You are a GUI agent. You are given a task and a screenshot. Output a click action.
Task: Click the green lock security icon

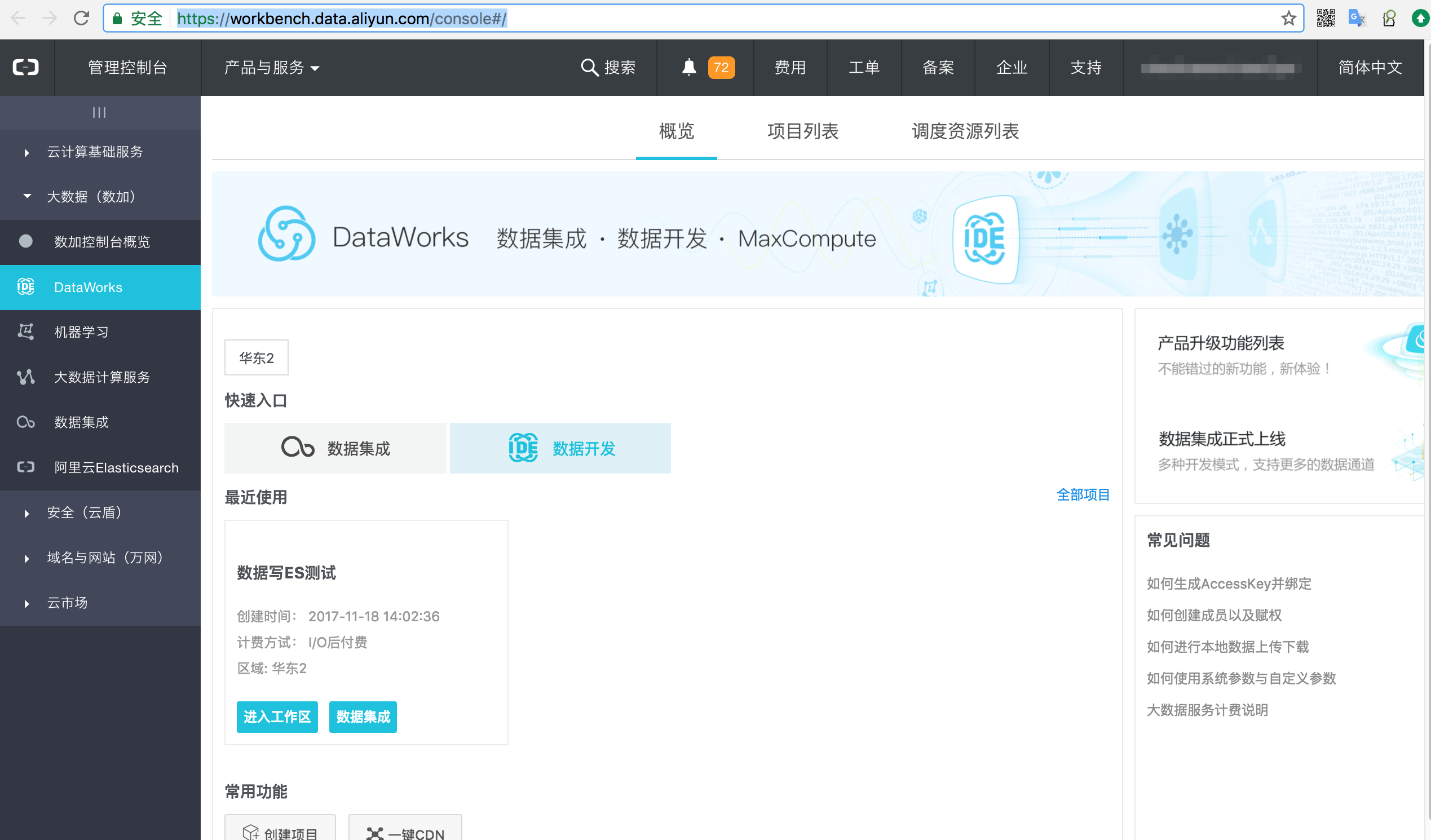click(117, 19)
